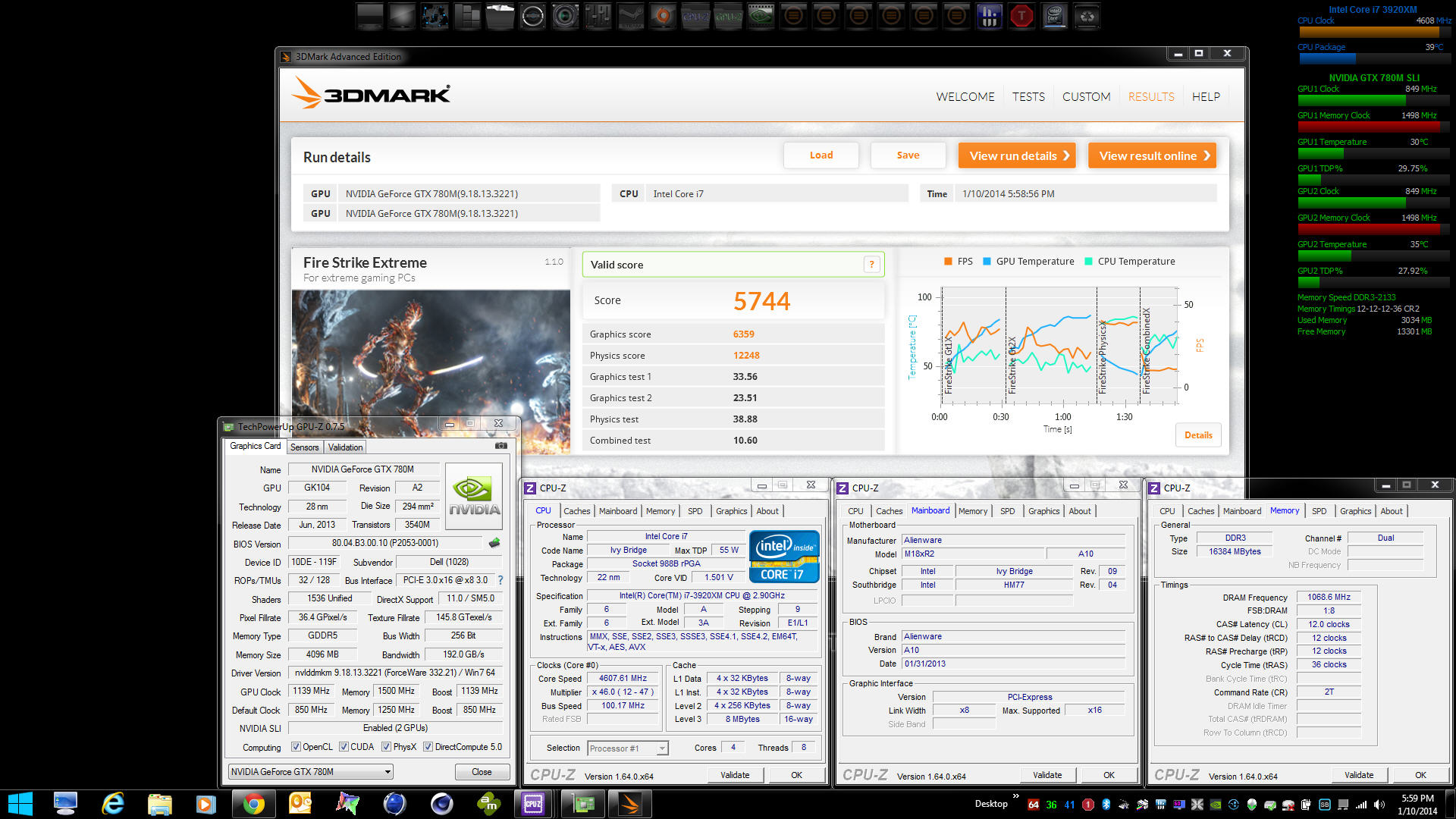Image resolution: width=1456 pixels, height=819 pixels.
Task: Click the red T stop-sign dock icon
Action: 1021,15
